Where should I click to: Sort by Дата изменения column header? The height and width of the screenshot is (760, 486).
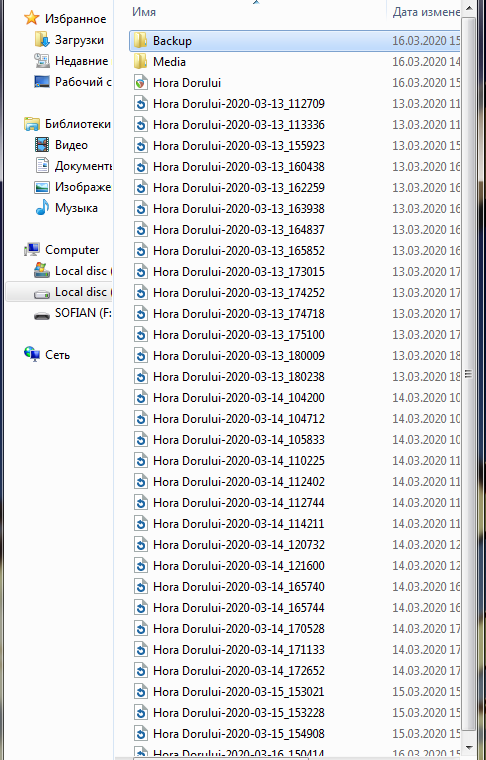click(x=426, y=12)
